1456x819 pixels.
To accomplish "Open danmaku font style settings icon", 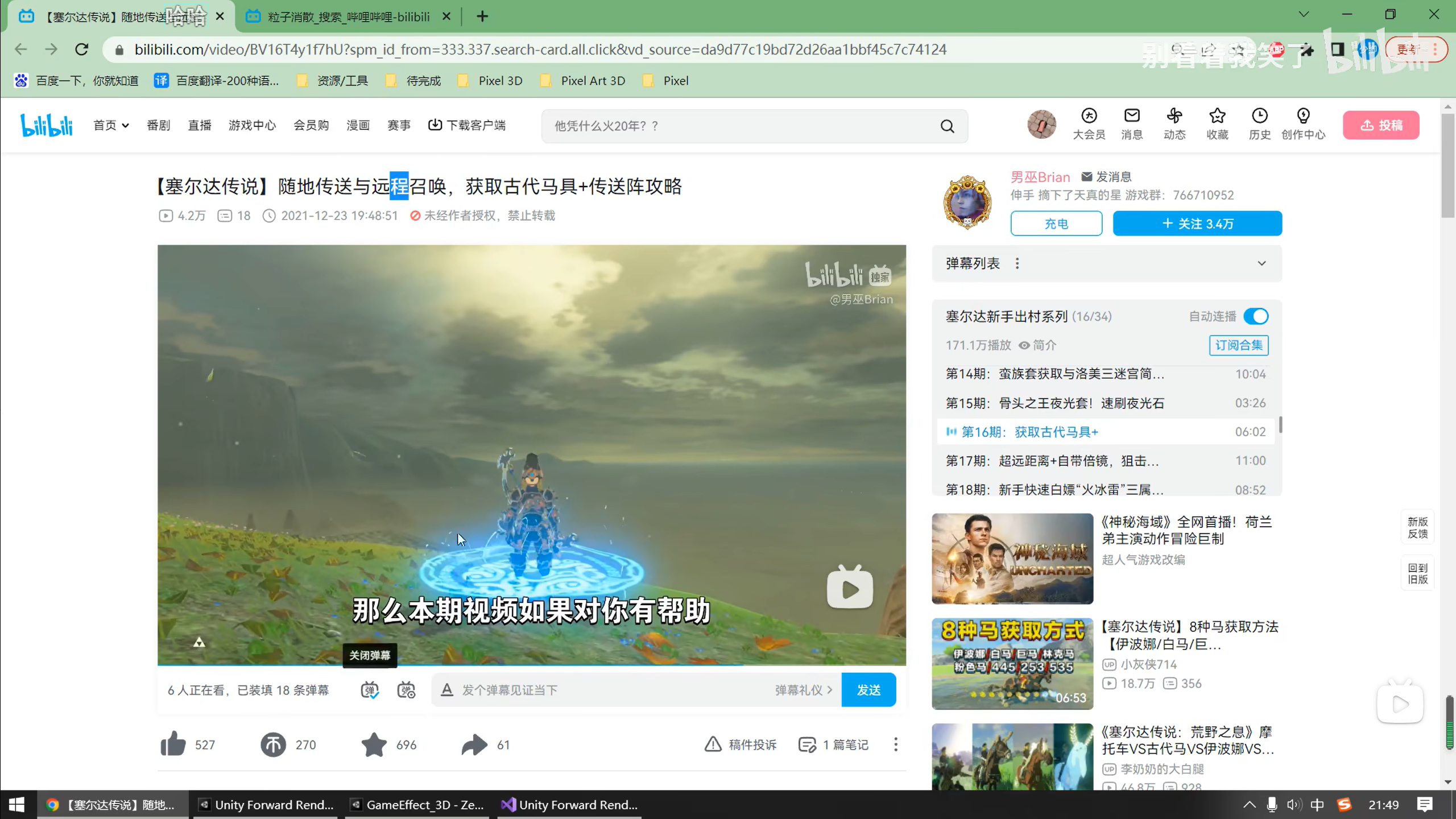I will (446, 690).
